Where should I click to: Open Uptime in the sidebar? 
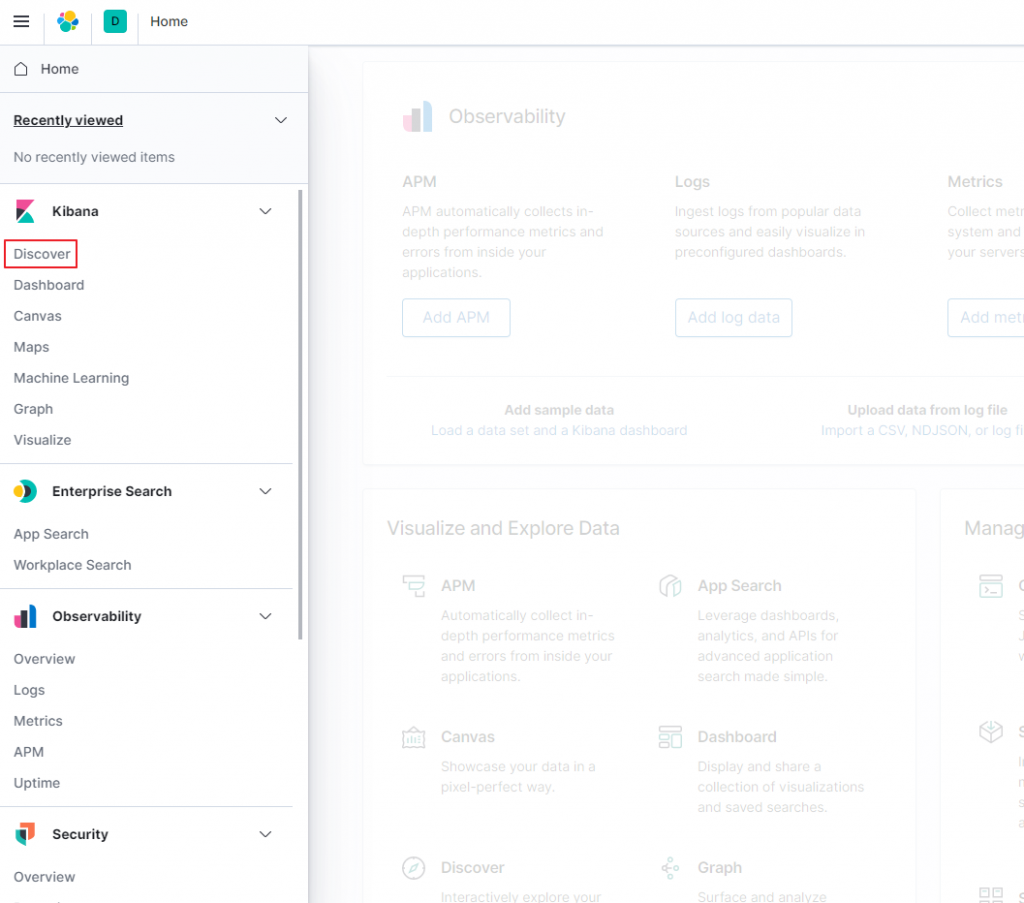coord(37,783)
